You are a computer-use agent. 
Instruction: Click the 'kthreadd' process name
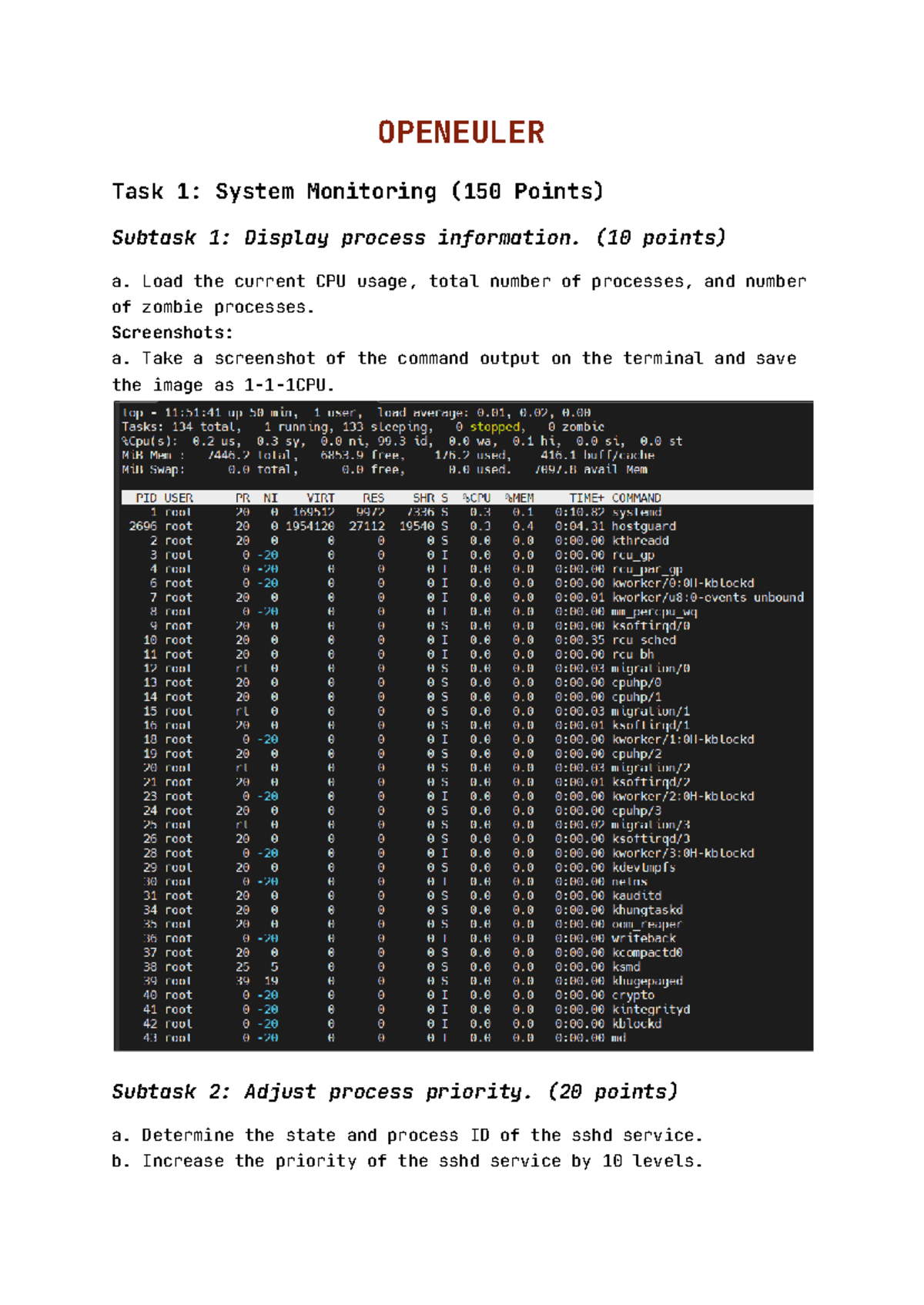click(641, 541)
